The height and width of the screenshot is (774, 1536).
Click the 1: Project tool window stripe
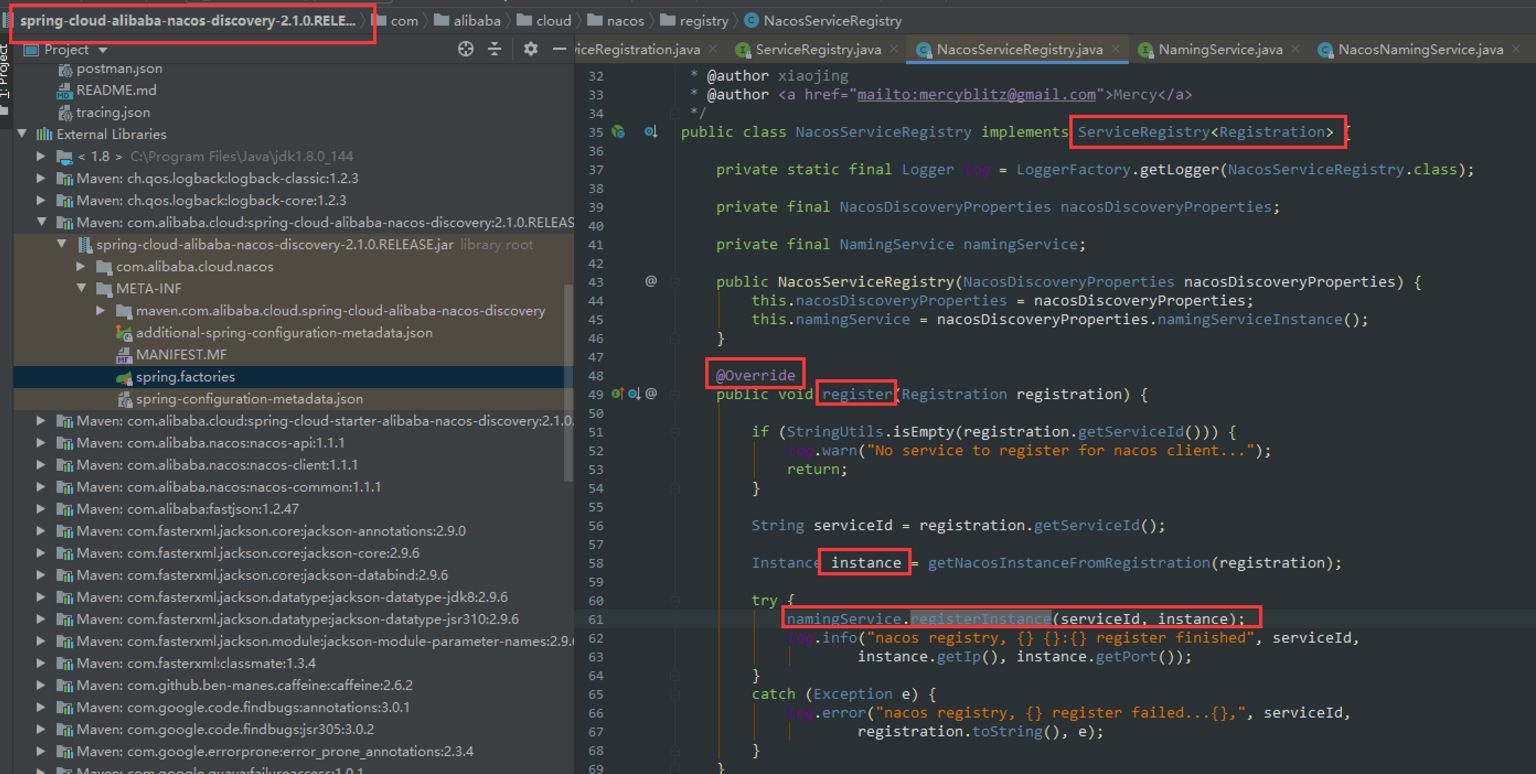pos(6,78)
